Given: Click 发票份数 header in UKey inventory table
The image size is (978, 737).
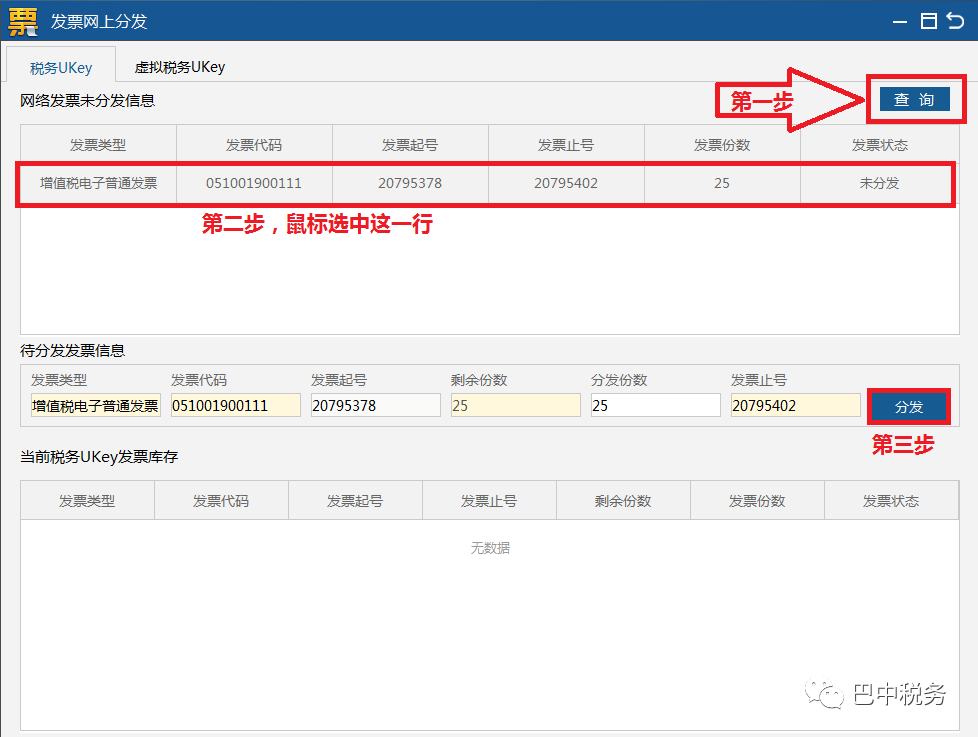Looking at the screenshot, I should [x=757, y=501].
